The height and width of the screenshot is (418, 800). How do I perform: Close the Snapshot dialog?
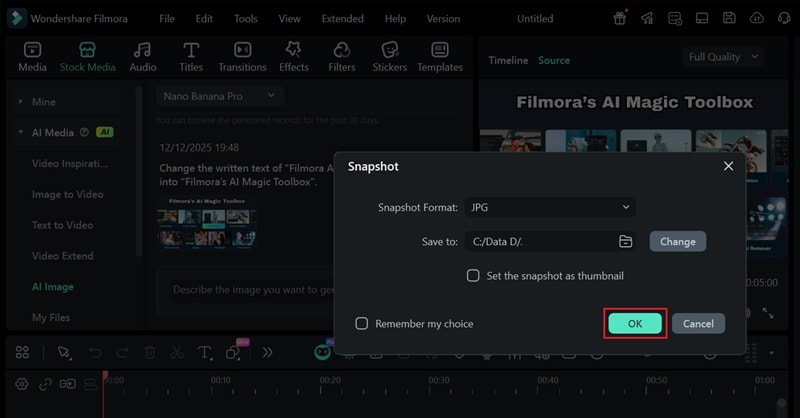pyautogui.click(x=729, y=166)
